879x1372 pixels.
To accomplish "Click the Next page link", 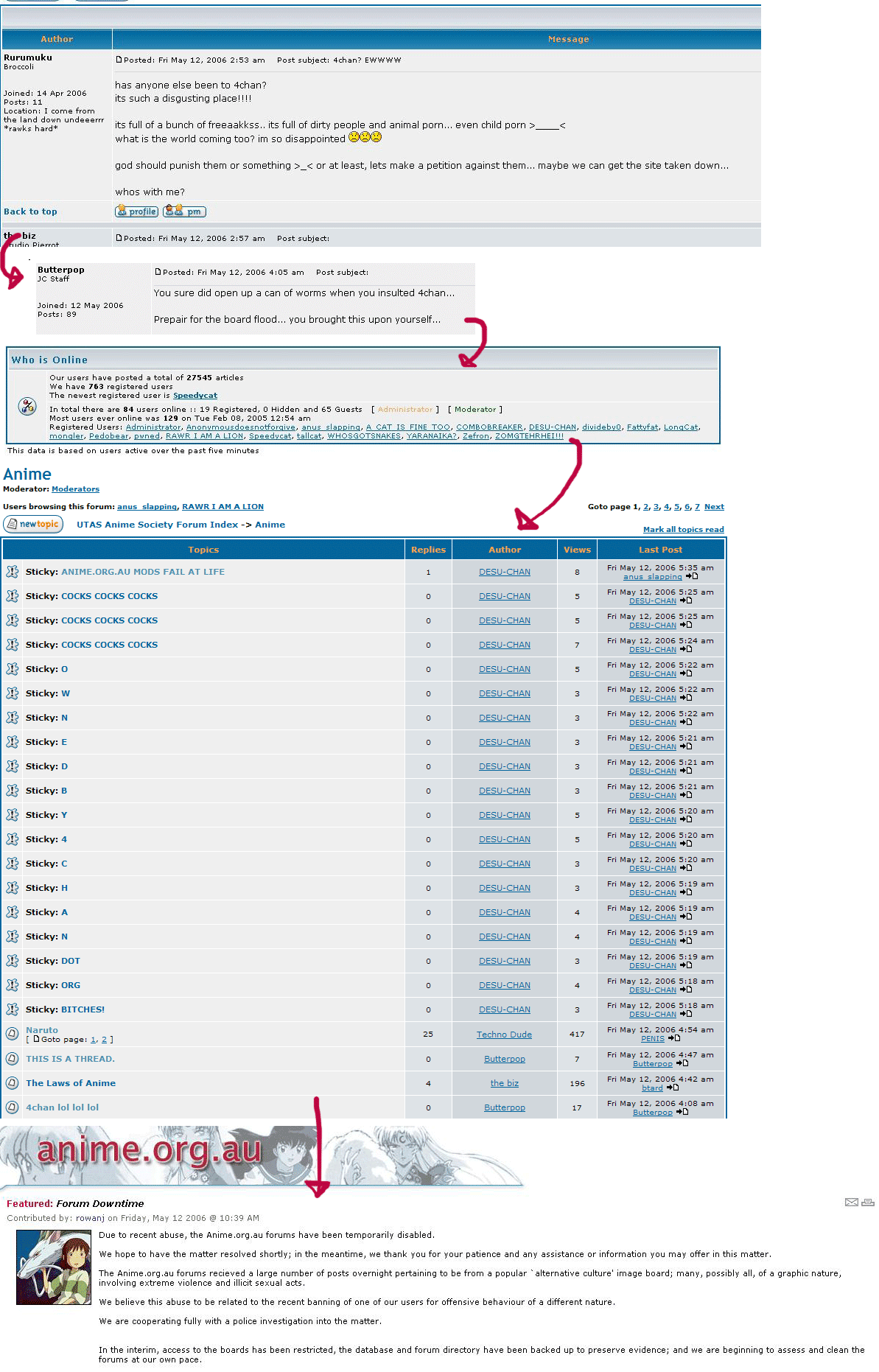I will 714,507.
